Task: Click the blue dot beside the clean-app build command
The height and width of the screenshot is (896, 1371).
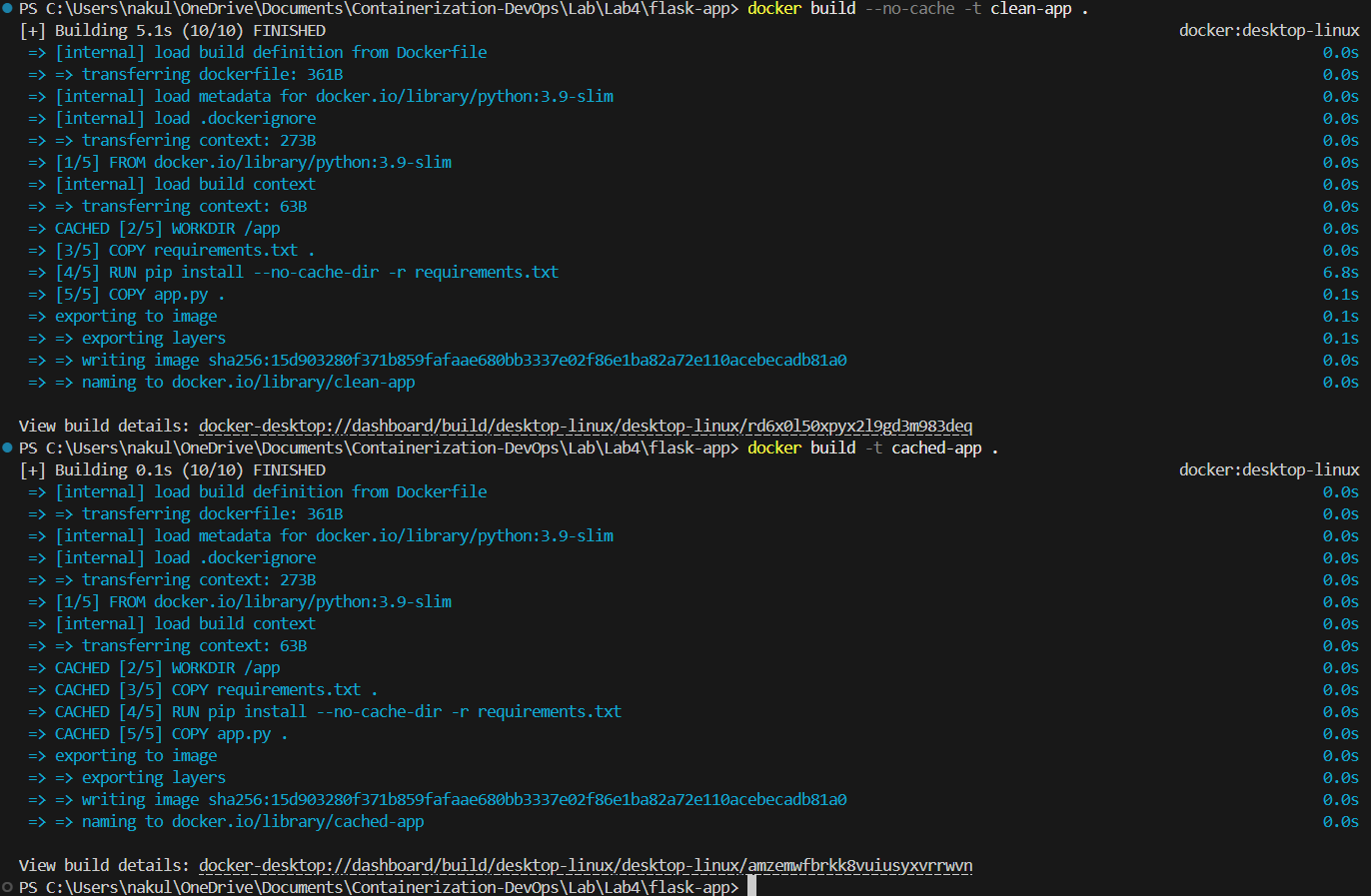Action: point(7,8)
